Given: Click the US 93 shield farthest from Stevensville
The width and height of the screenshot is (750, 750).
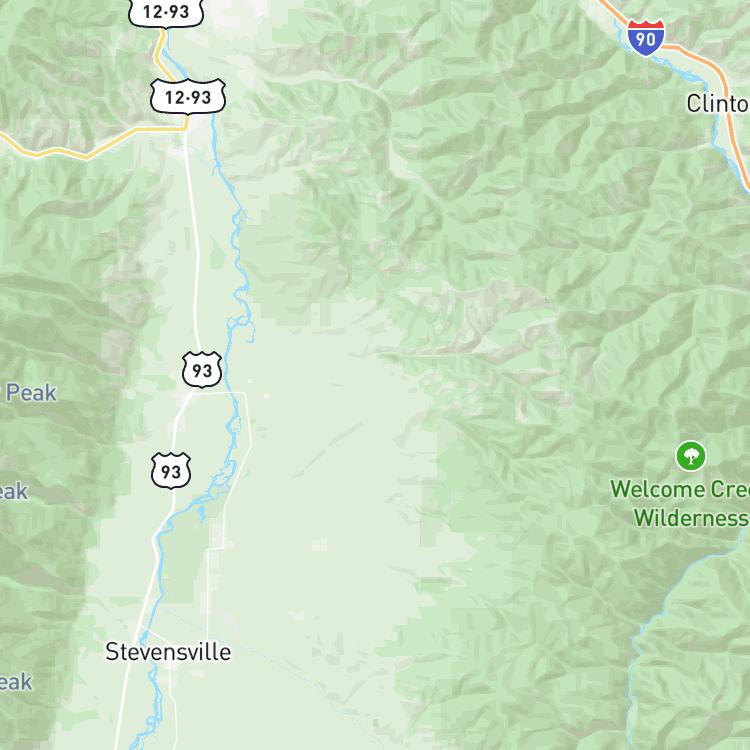Looking at the screenshot, I should tap(202, 369).
